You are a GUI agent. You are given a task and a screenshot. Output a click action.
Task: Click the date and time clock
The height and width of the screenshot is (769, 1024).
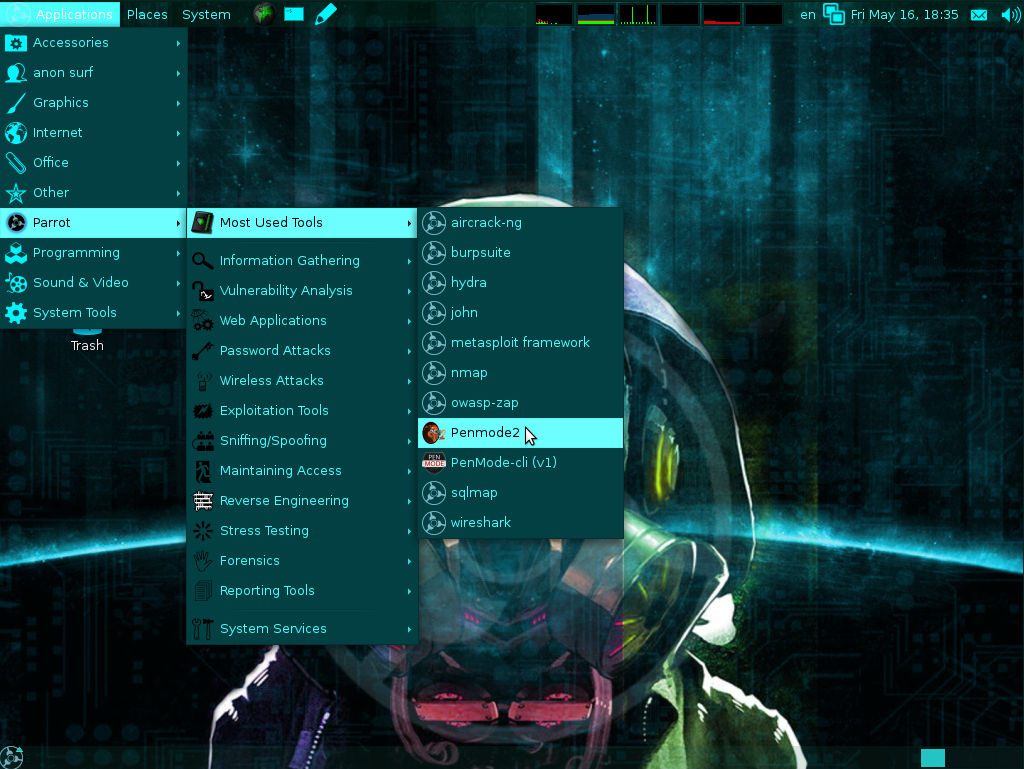pyautogui.click(x=904, y=14)
